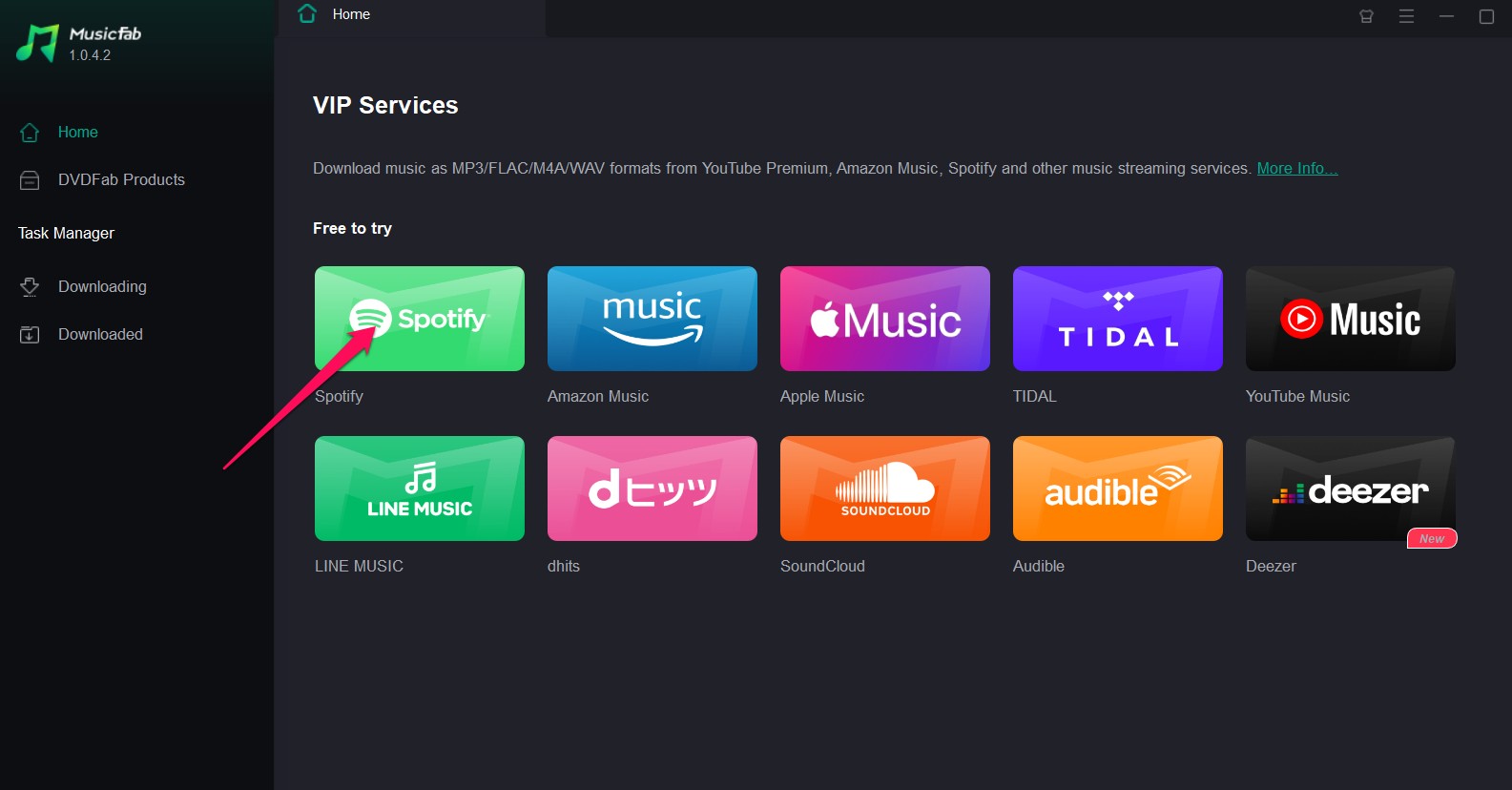Show the Downloading task list

pos(102,287)
